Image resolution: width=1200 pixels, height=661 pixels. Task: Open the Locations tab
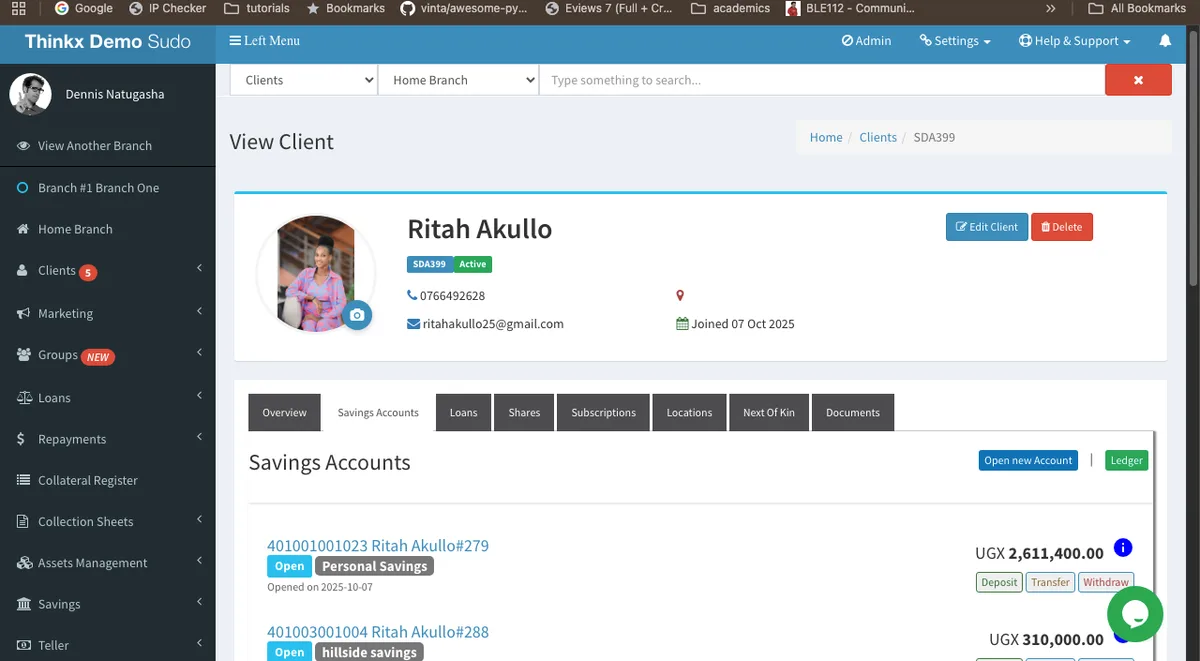[690, 412]
